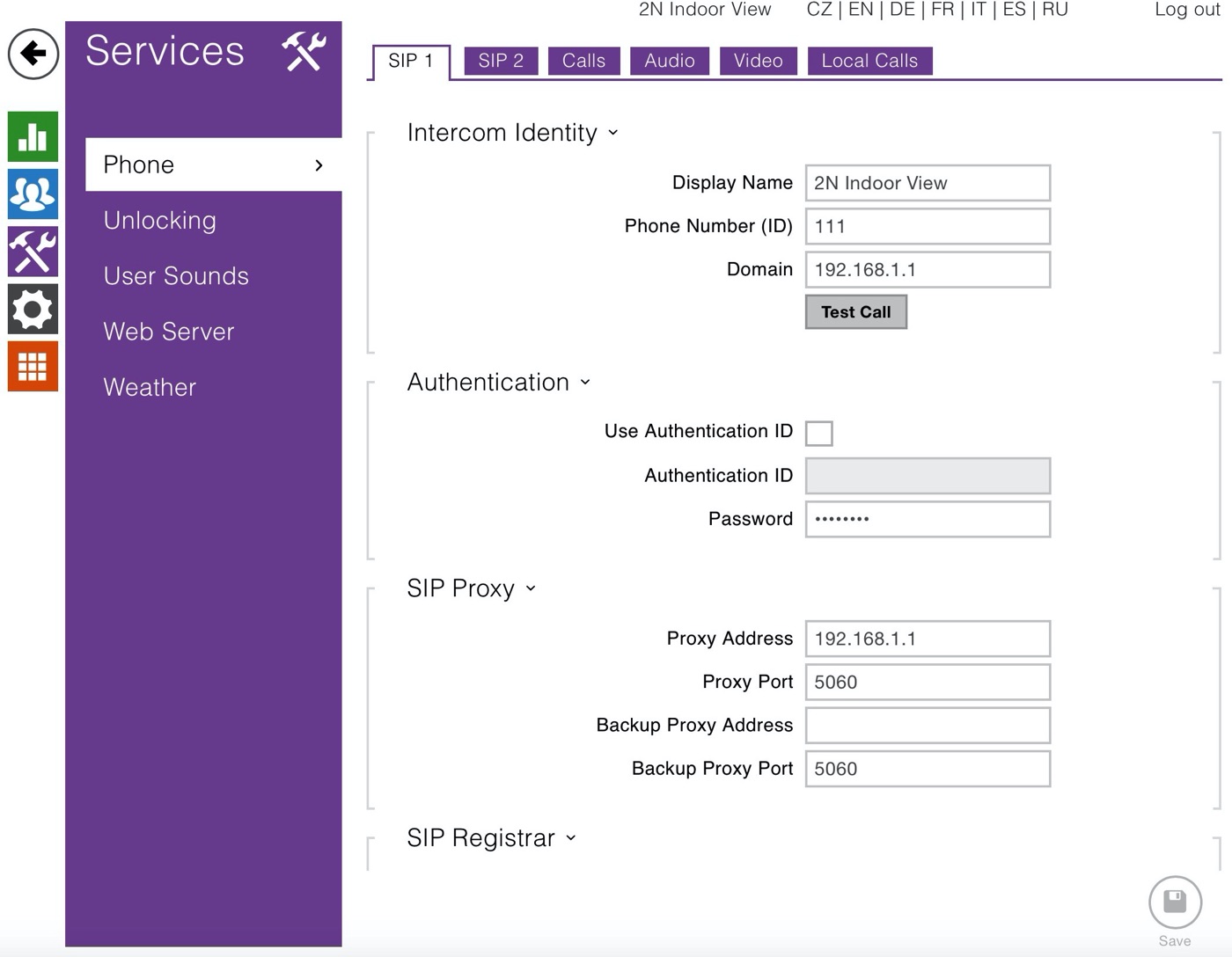Click the Services header tools icon
The height and width of the screenshot is (957, 1232).
tap(304, 51)
